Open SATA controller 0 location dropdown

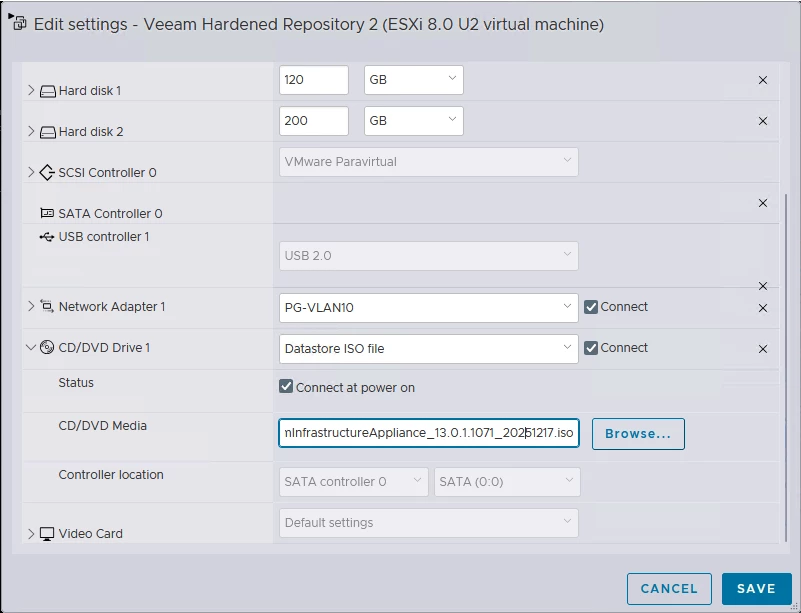(x=354, y=482)
